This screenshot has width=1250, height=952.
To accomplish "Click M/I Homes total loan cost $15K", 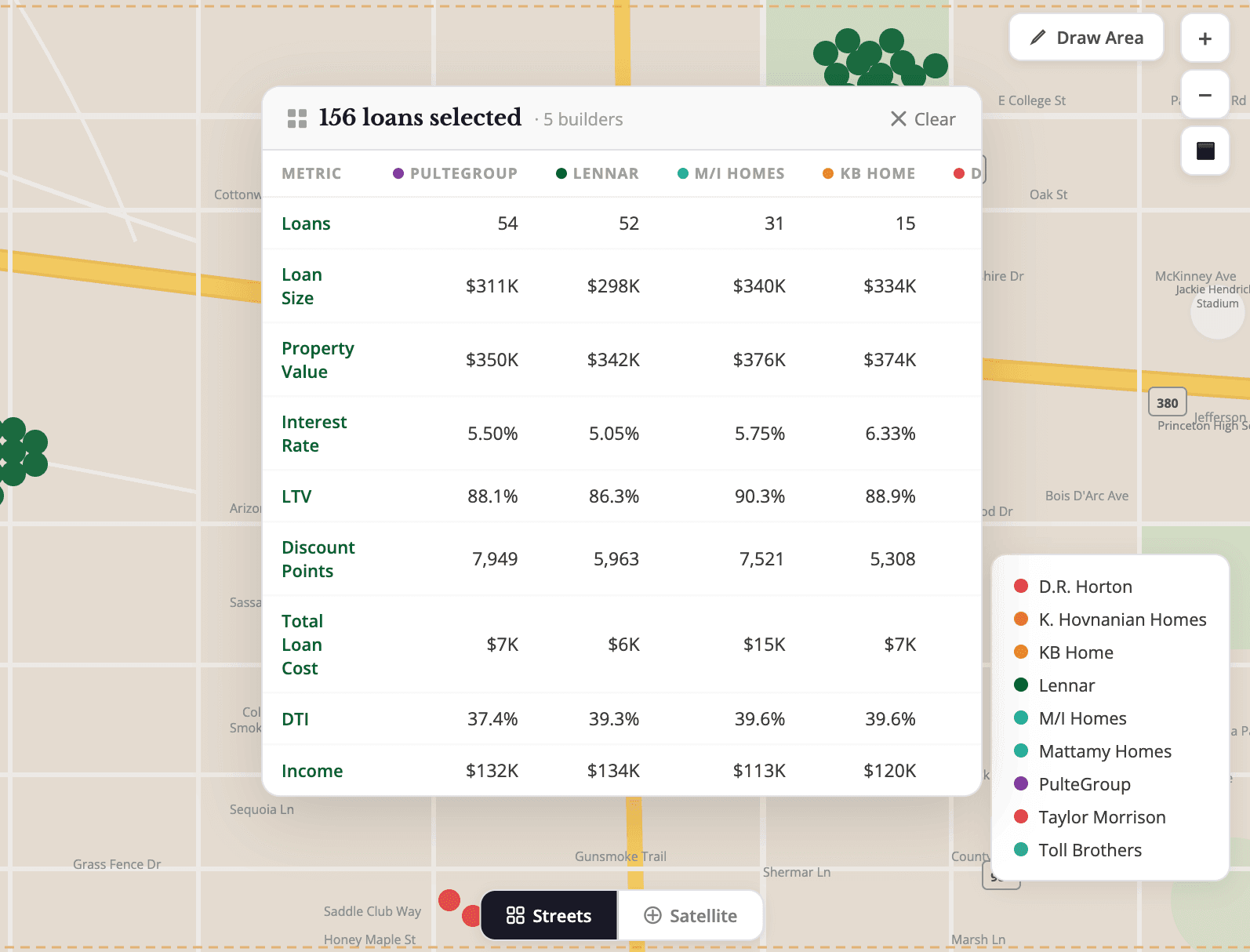I will 765,645.
